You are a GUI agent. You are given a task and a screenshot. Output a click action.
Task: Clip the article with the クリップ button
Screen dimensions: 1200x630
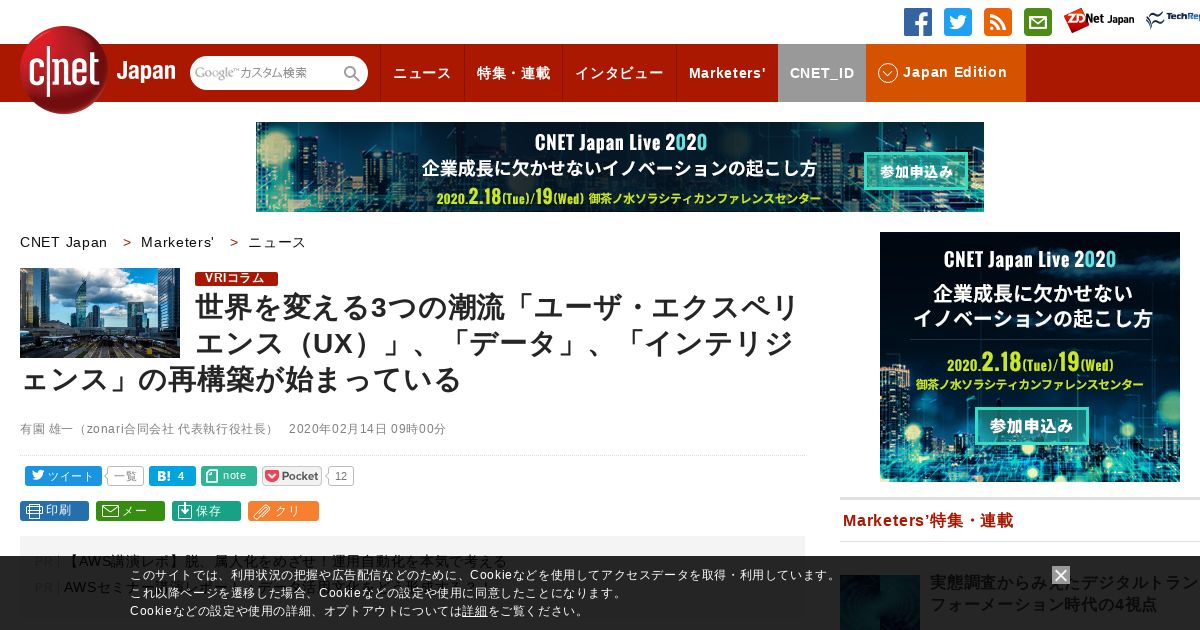(283, 511)
